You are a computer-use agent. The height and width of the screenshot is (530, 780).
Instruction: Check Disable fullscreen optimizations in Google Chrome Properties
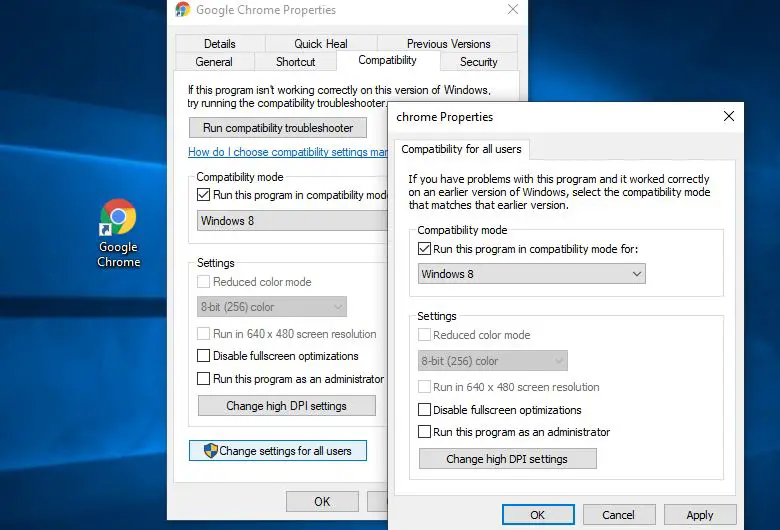coord(203,355)
